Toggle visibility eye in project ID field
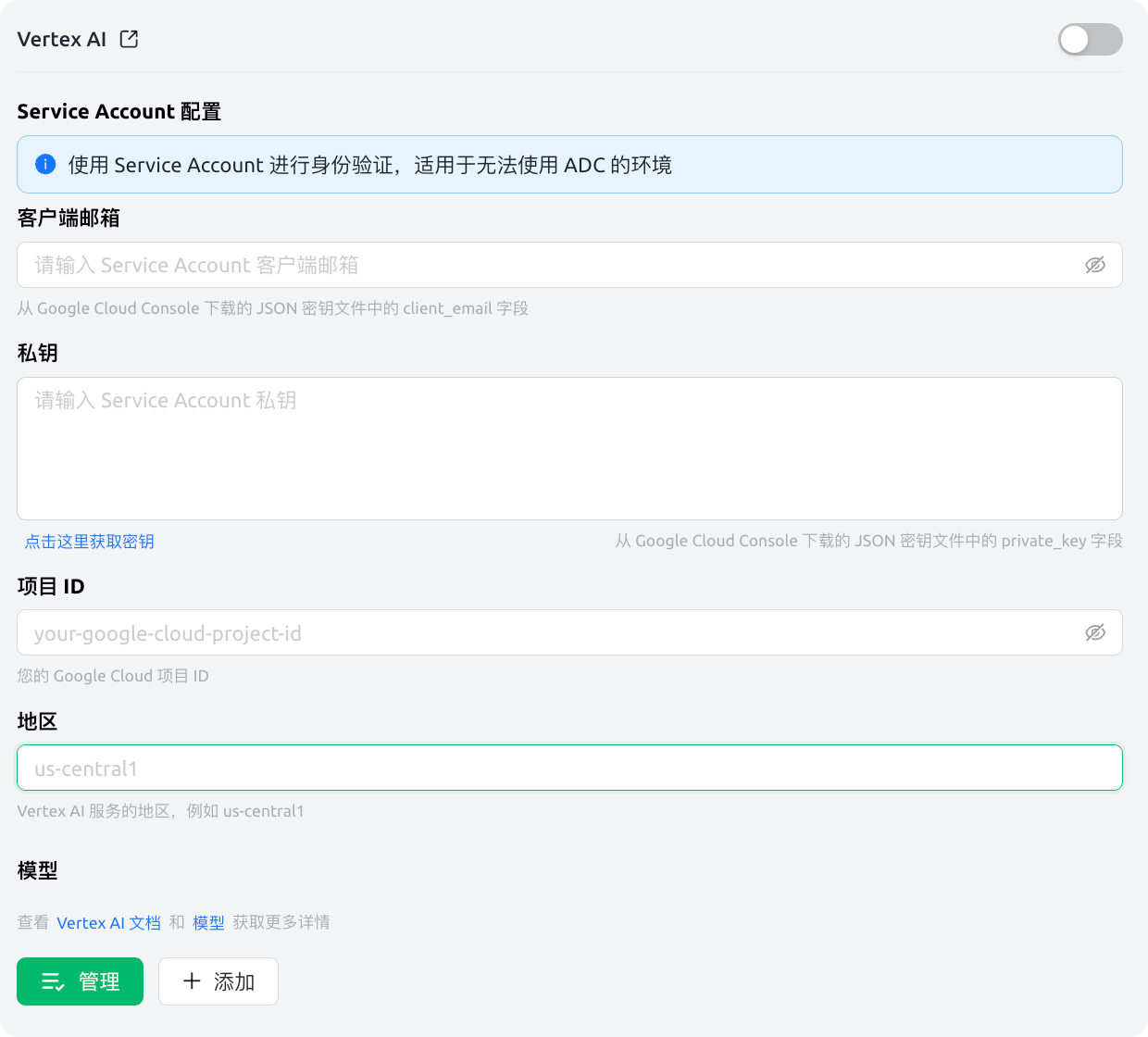This screenshot has height=1037, width=1148. point(1095,632)
